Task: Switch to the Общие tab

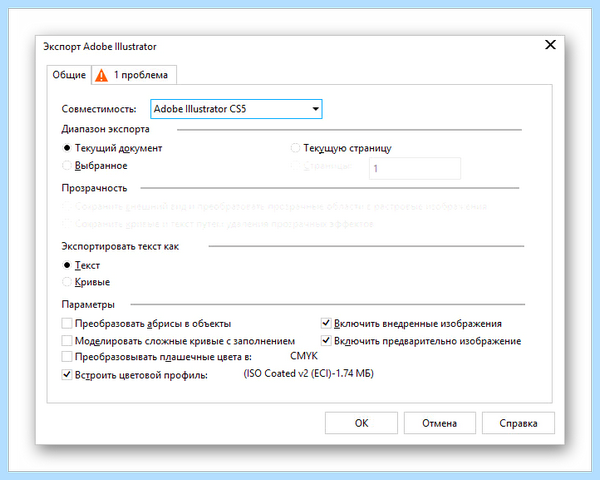Action: [69, 75]
